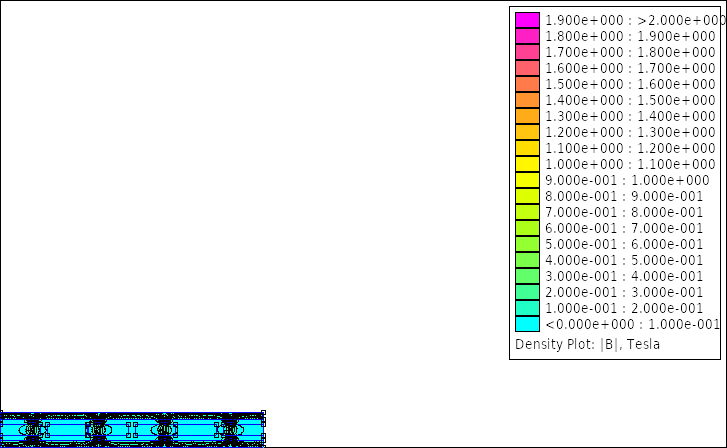Click the legend text '1.500e+000 : 1.600e+000'
The height and width of the screenshot is (448, 727).
pyautogui.click(x=631, y=84)
